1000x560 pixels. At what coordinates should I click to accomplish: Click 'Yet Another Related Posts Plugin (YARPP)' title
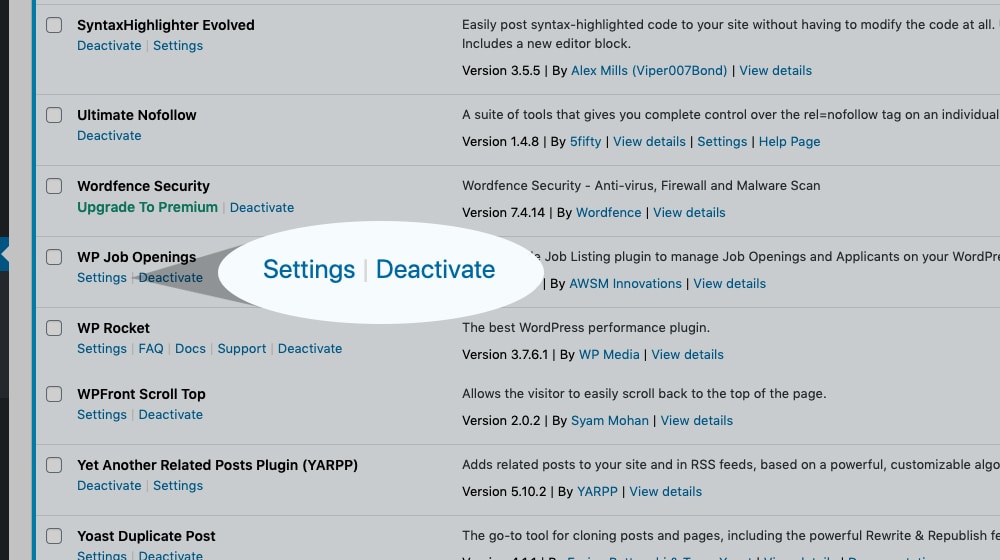(x=217, y=465)
